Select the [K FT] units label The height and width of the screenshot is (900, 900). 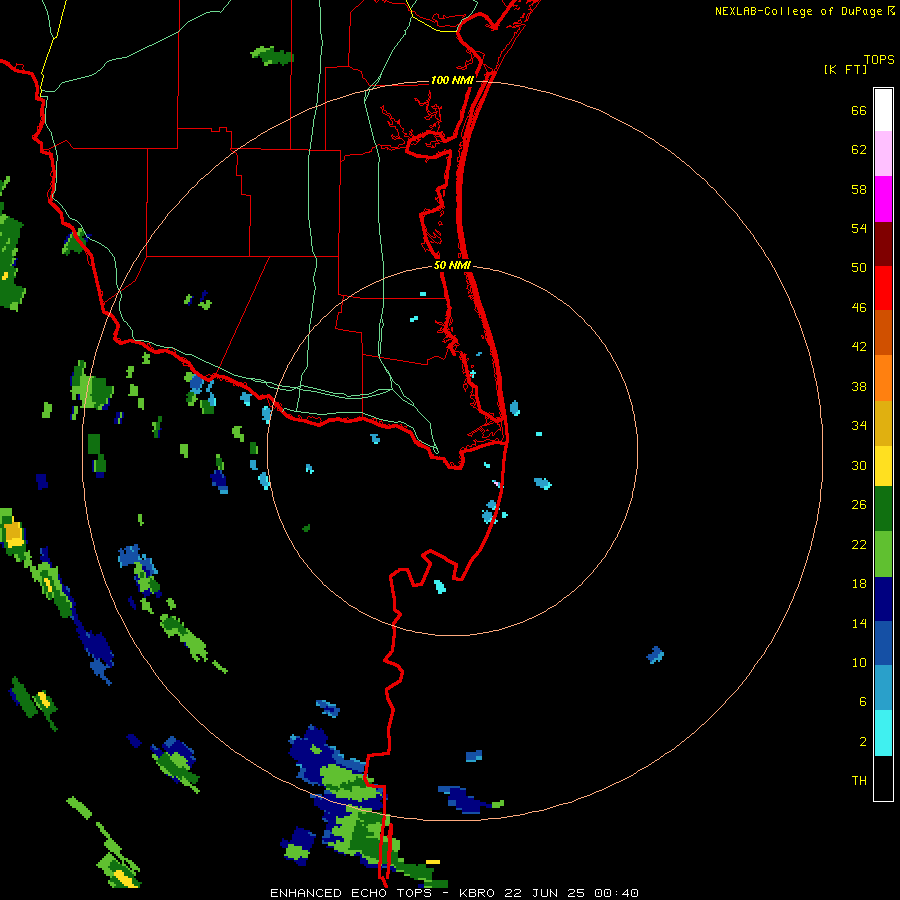click(x=845, y=69)
